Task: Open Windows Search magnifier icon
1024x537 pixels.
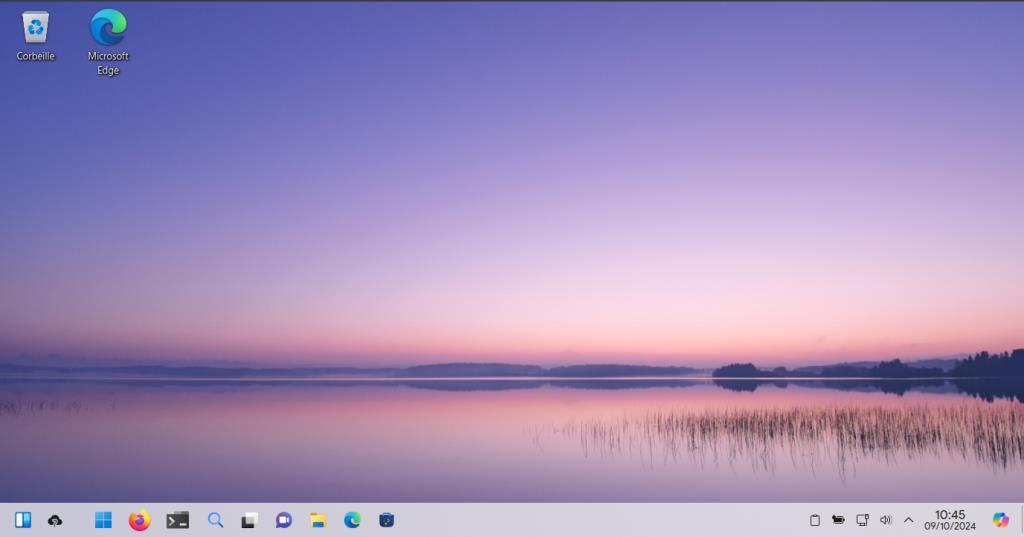Action: click(215, 520)
